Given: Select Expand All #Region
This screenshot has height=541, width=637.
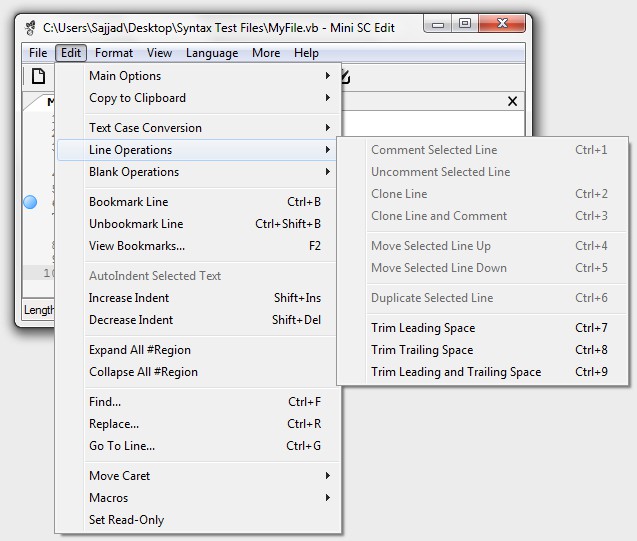Looking at the screenshot, I should (x=197, y=350).
